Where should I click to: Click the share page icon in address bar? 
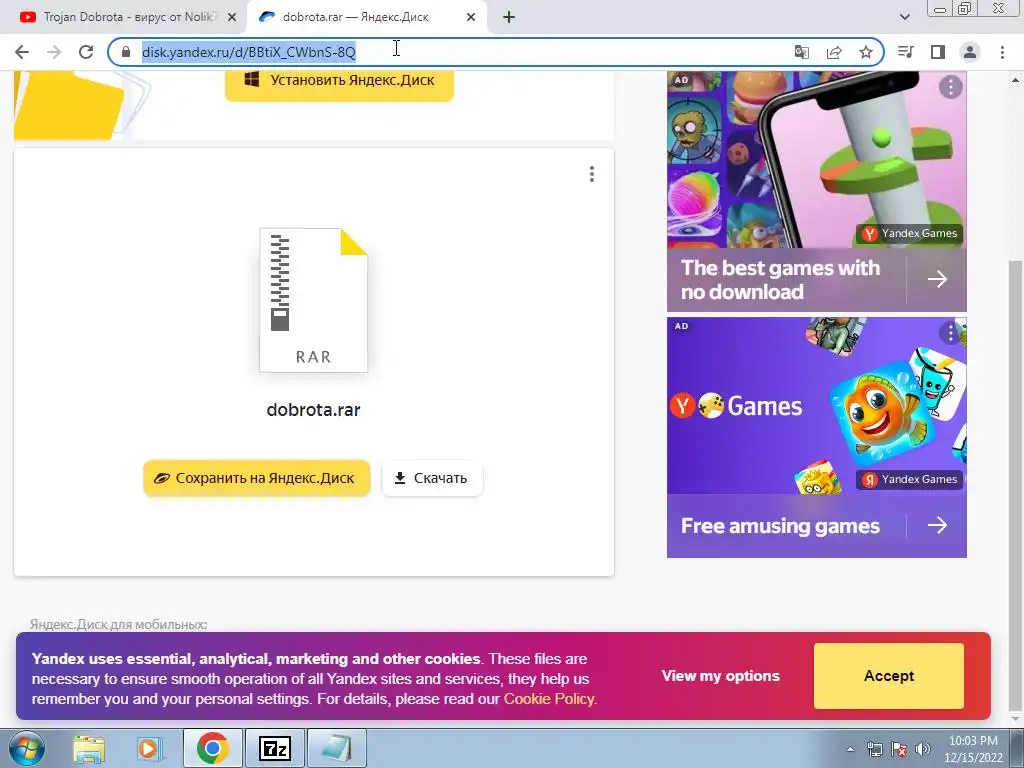point(834,52)
